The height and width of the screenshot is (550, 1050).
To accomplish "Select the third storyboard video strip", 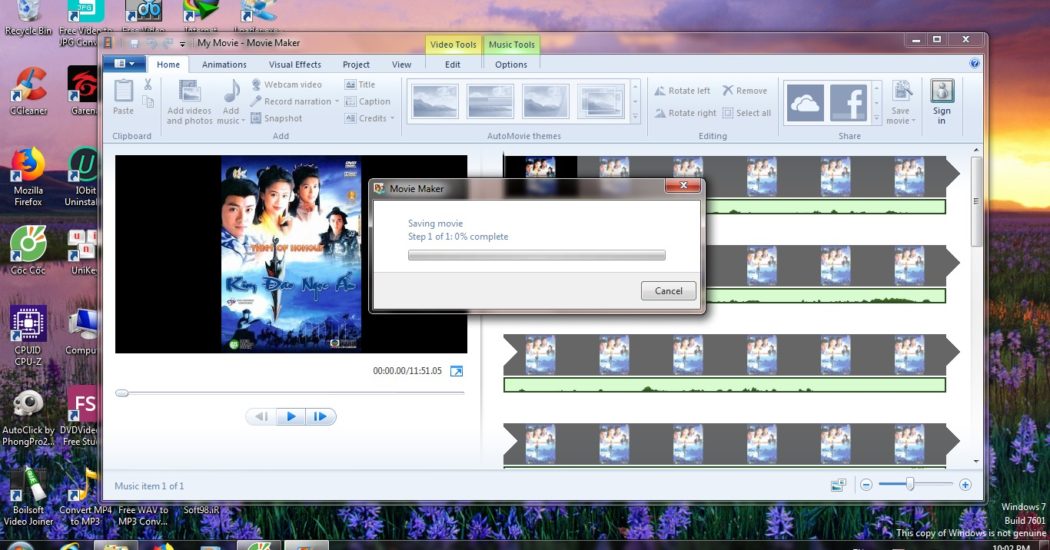I will (731, 354).
